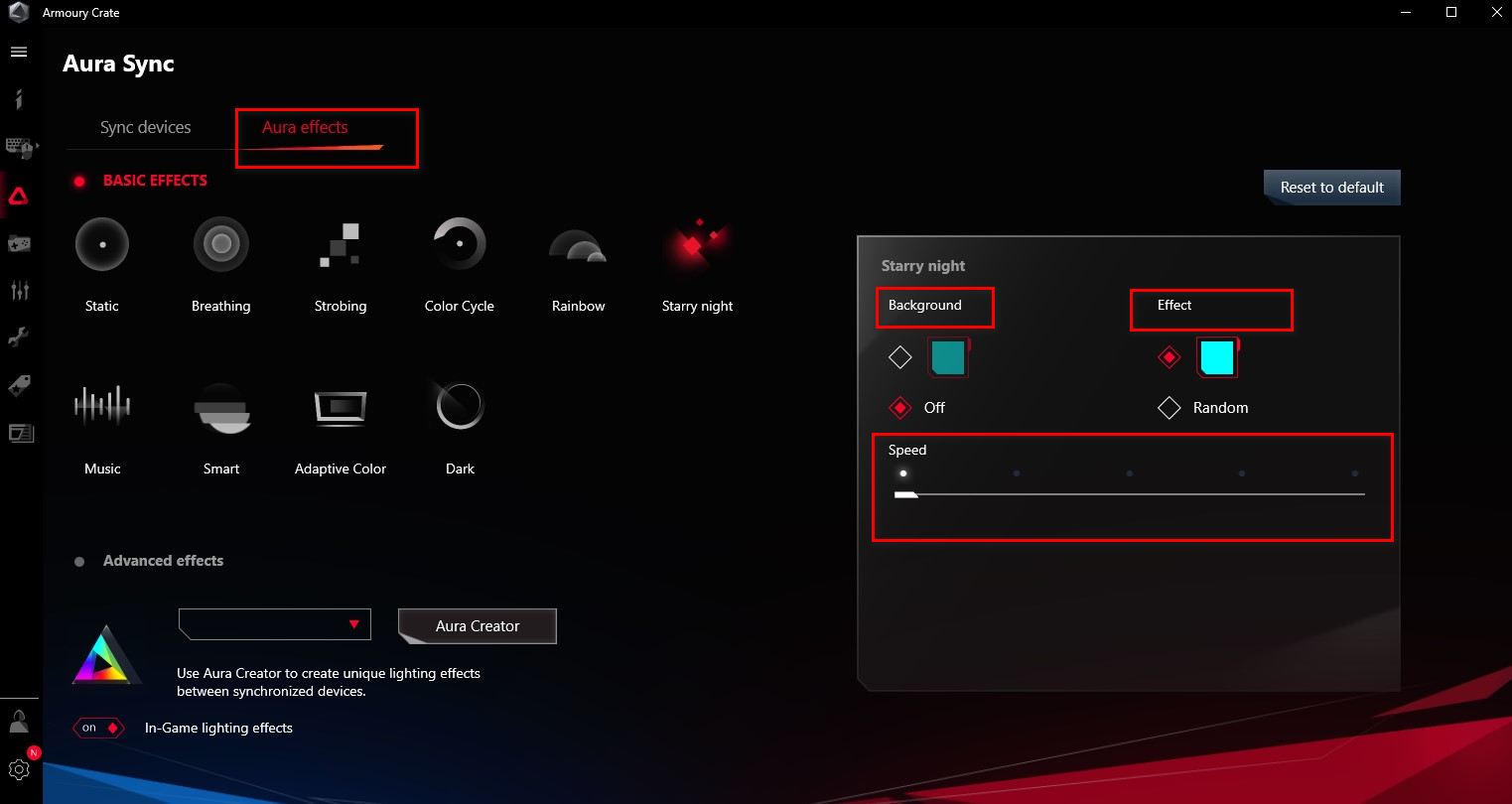
Task: Open the Settings gear icon
Action: click(19, 769)
